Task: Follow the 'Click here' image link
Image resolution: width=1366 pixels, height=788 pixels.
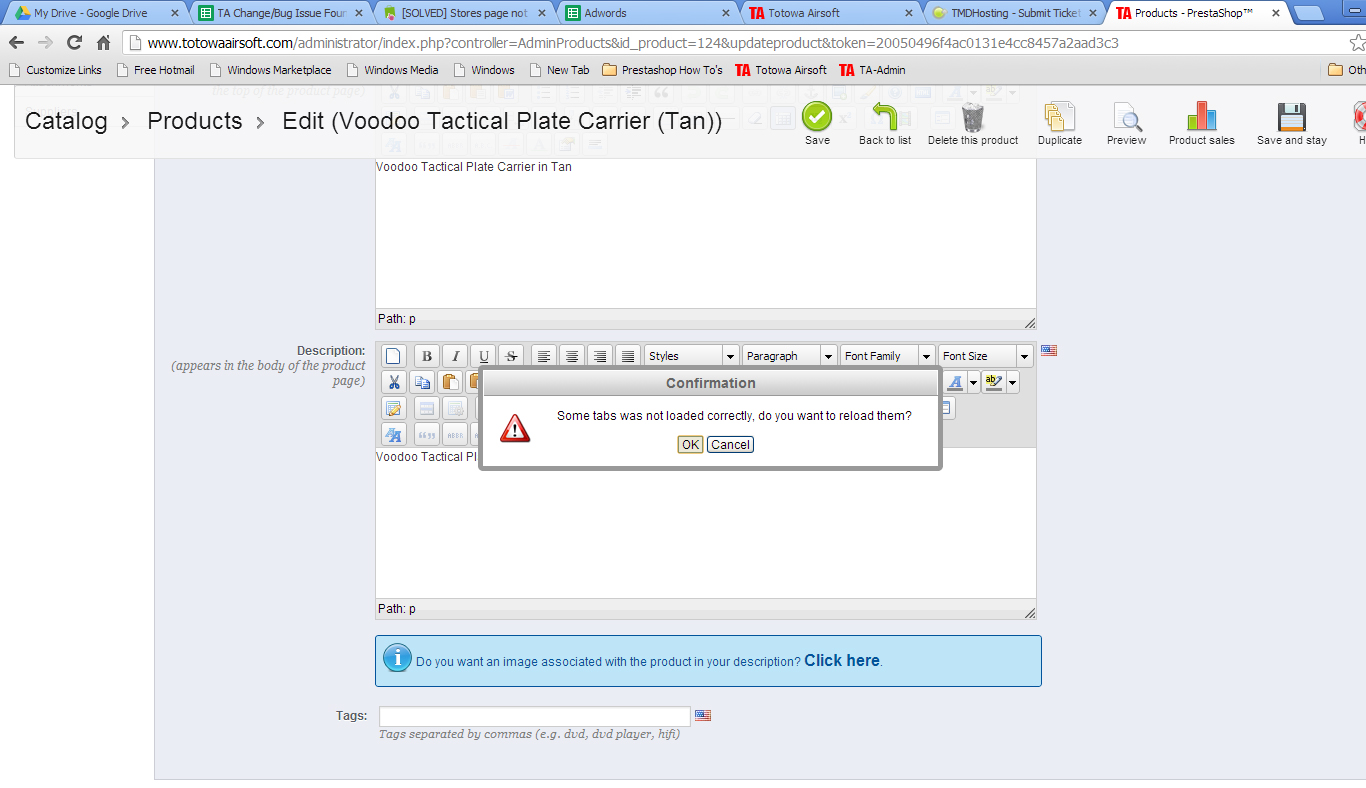Action: (842, 661)
